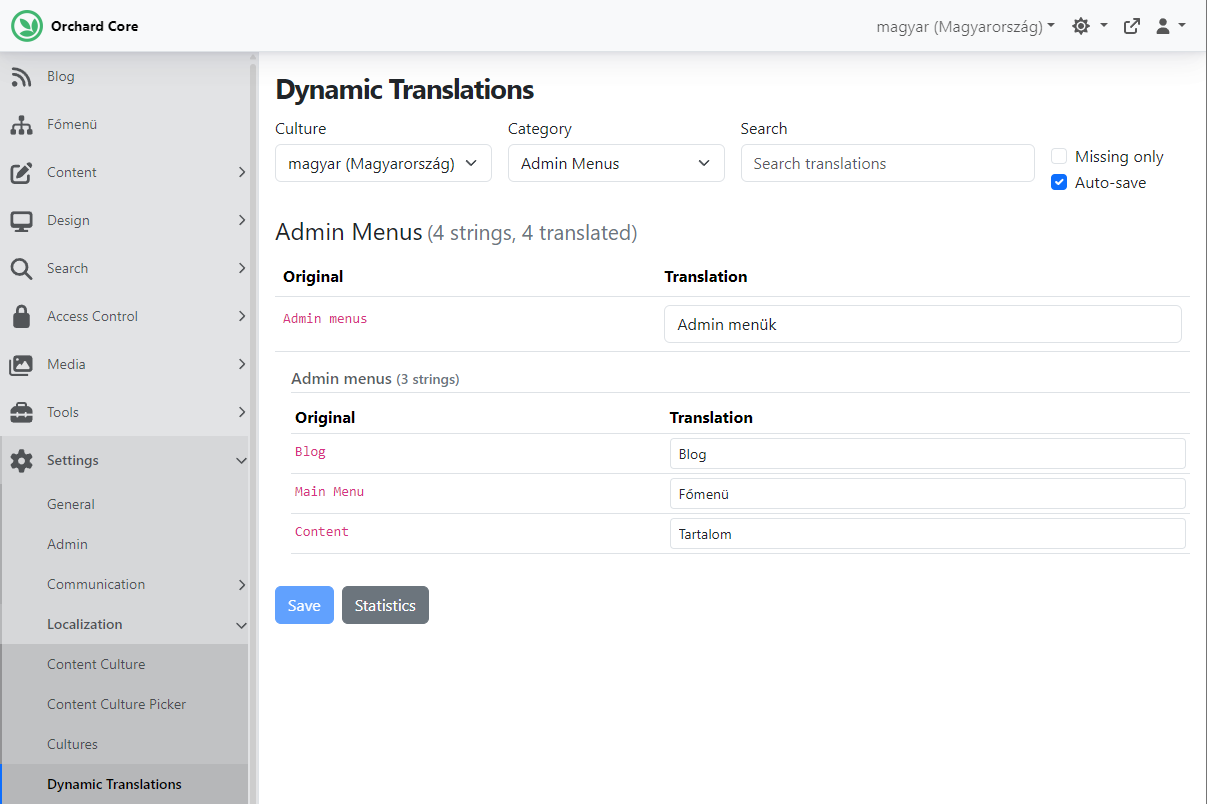Open the Főmenü sidebar menu item

124,124
